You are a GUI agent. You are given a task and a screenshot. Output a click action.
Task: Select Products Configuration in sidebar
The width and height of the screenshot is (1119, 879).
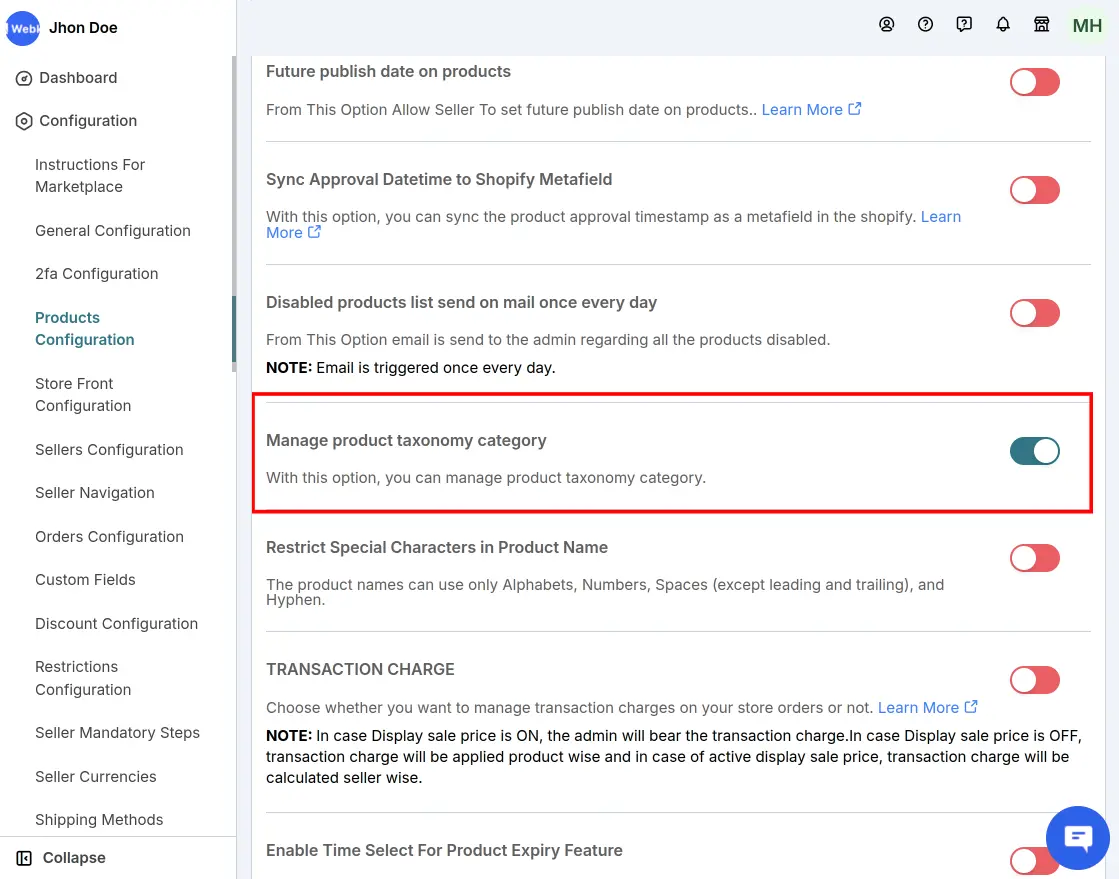point(84,328)
